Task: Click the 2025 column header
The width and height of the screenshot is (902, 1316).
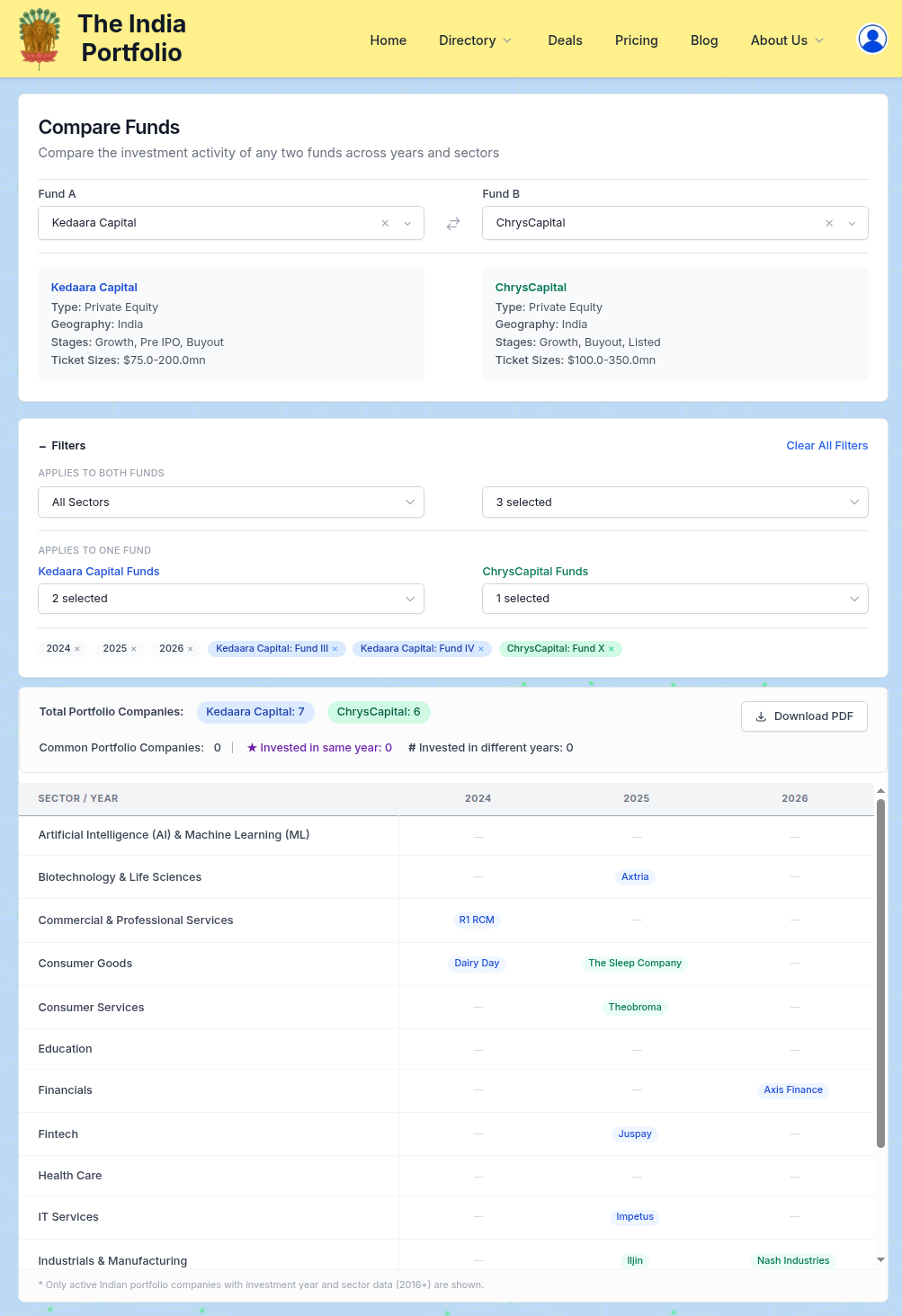Action: click(637, 798)
